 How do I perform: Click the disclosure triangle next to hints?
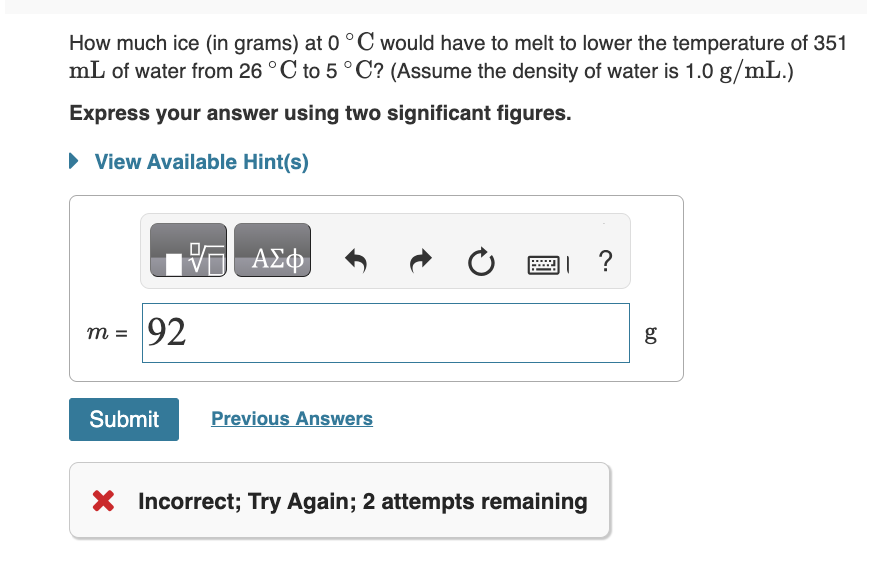click(73, 161)
